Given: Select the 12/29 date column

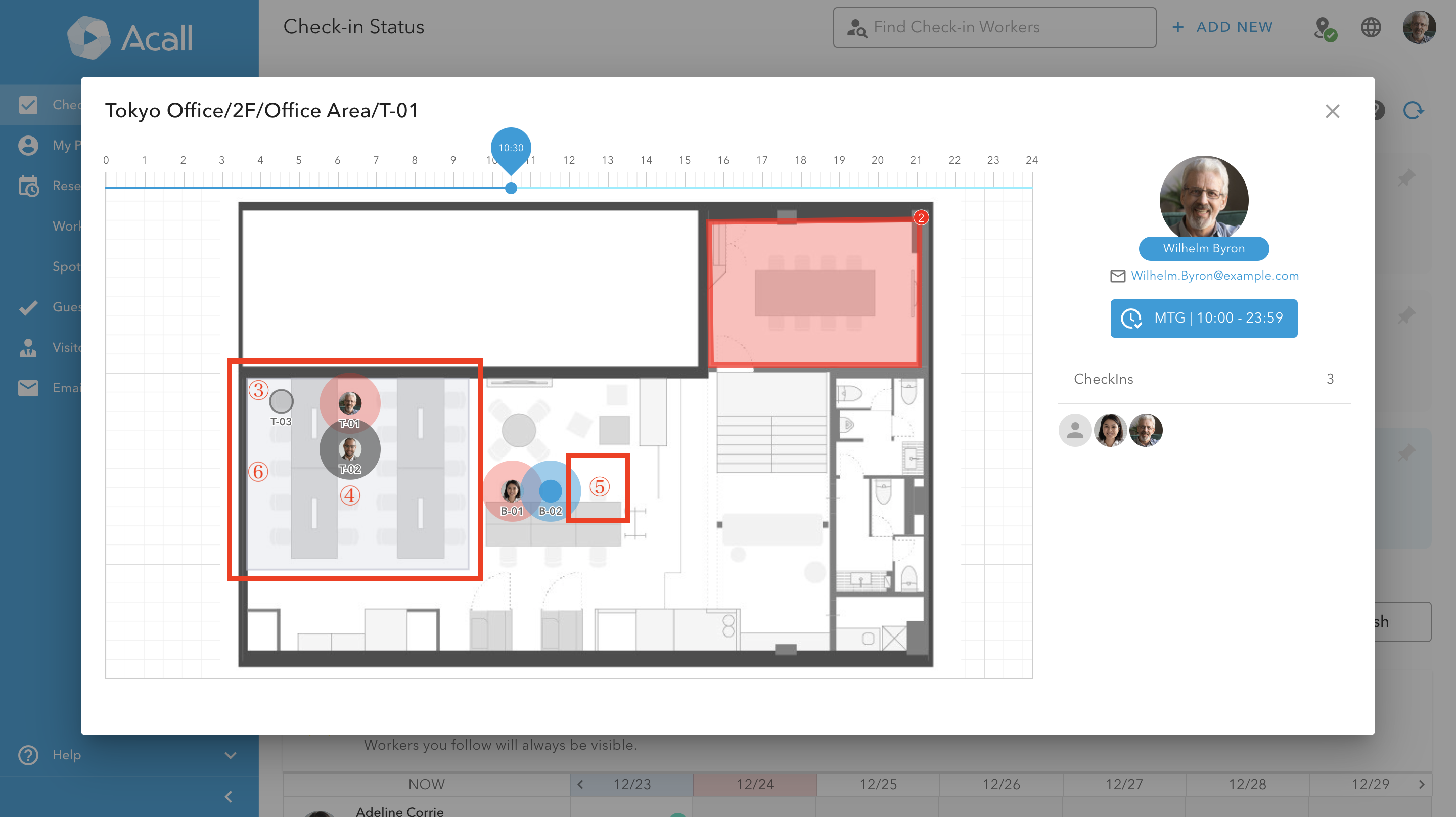Looking at the screenshot, I should tap(1370, 784).
